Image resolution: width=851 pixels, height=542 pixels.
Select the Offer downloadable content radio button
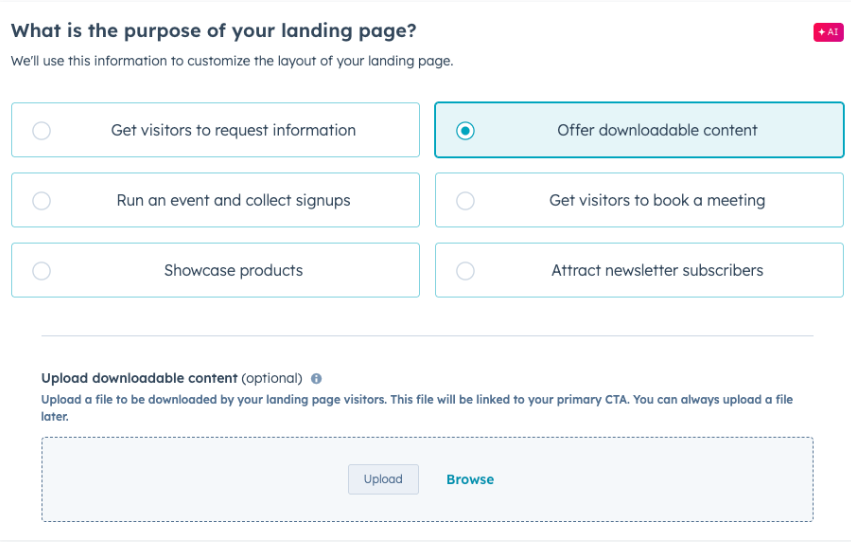[465, 131]
